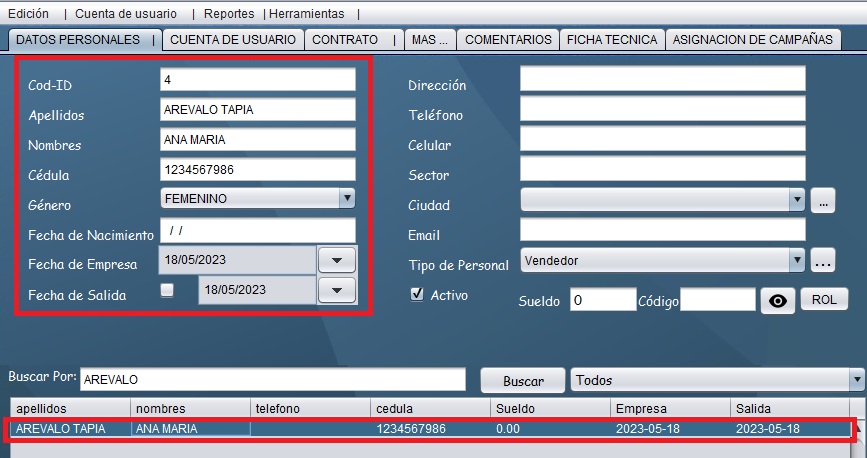Viewport: 867px width, 458px height.
Task: Open the FICHA TECNICA tab
Action: coord(612,40)
